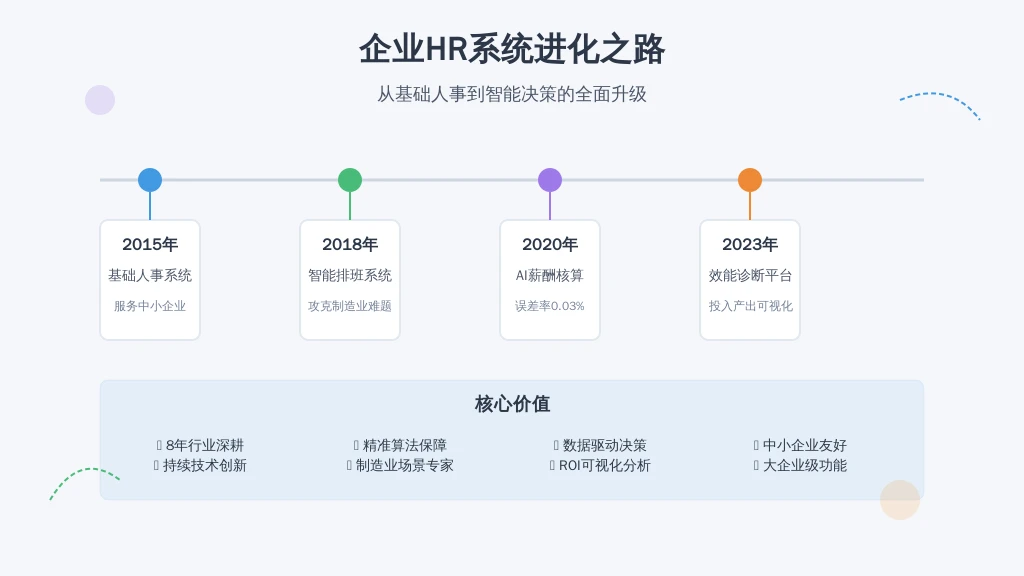The width and height of the screenshot is (1024, 576).
Task: Select the 大企业级功能 bullet item
Action: [804, 465]
